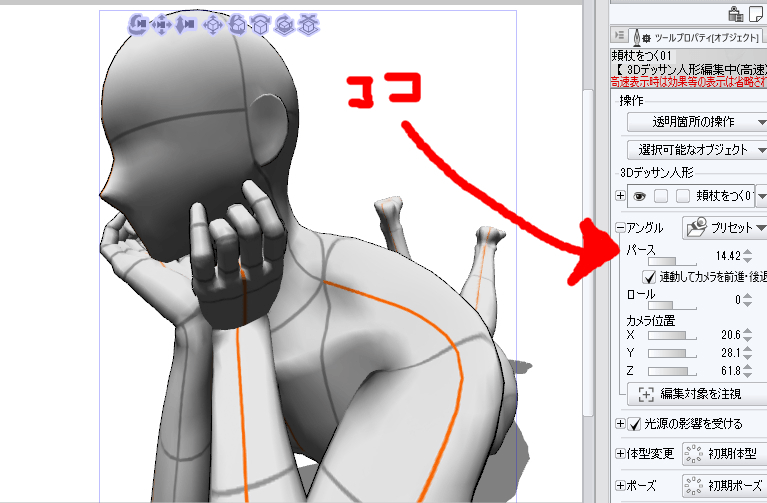Select the camera rotate manipulator icon
Screen dimensions: 767x503
tap(138, 23)
